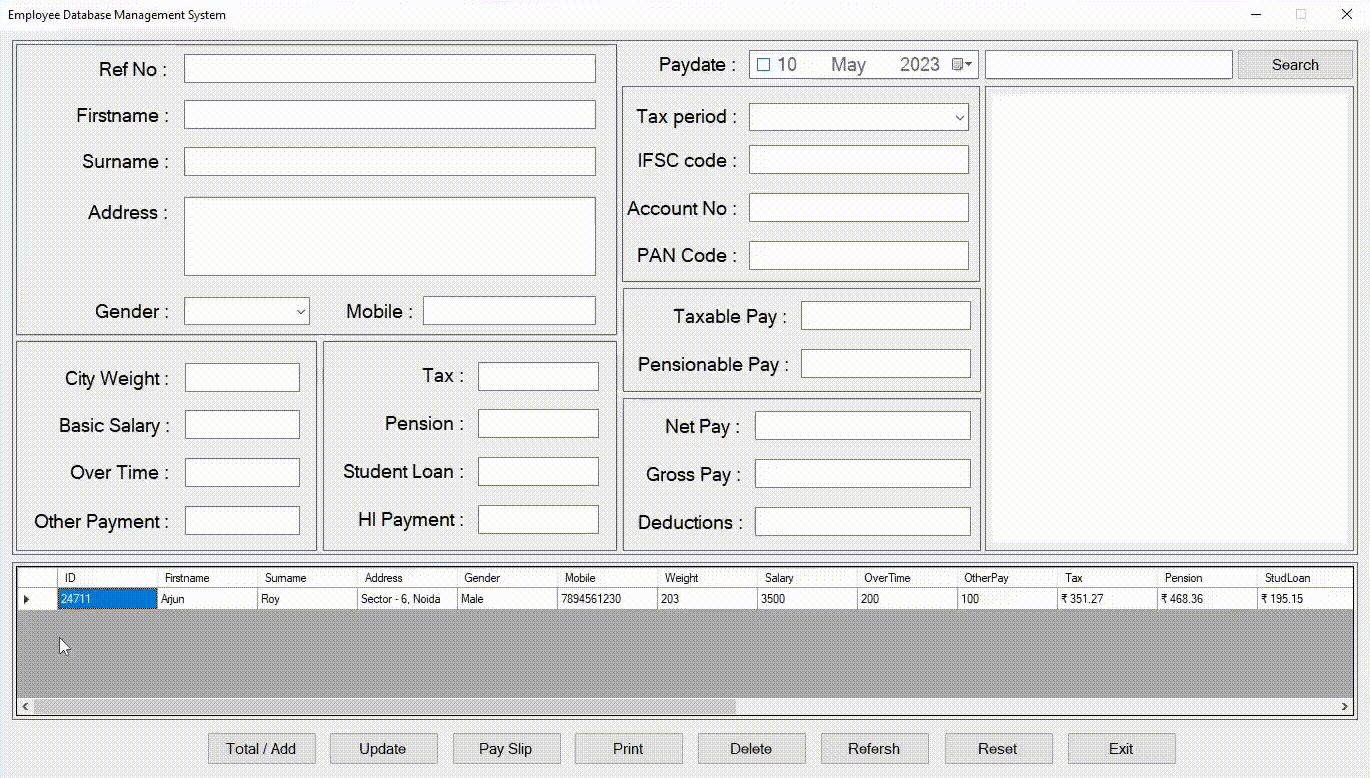Focus the Address text area
This screenshot has height=778, width=1370.
pyautogui.click(x=390, y=236)
